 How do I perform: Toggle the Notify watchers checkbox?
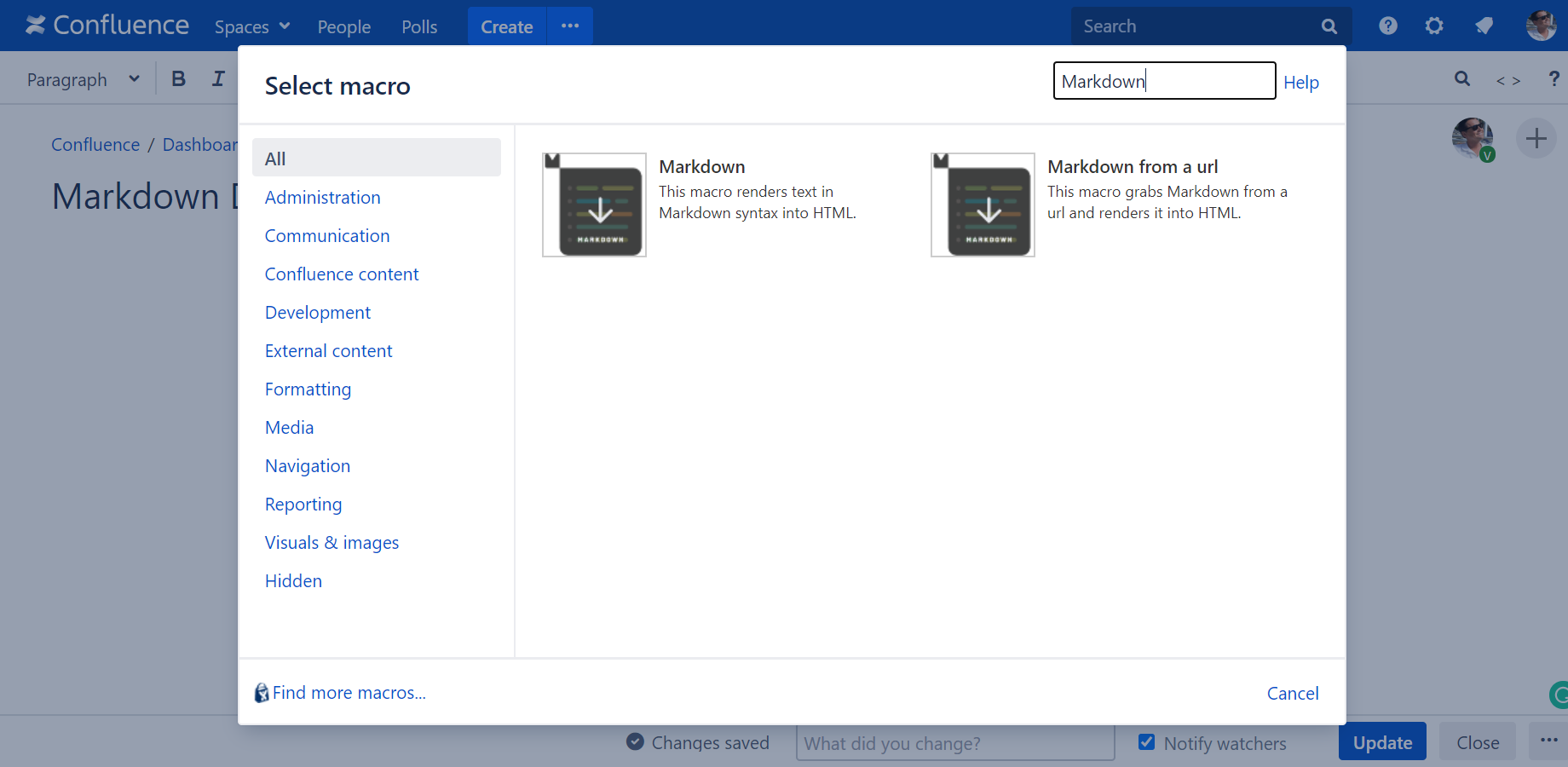click(1147, 742)
